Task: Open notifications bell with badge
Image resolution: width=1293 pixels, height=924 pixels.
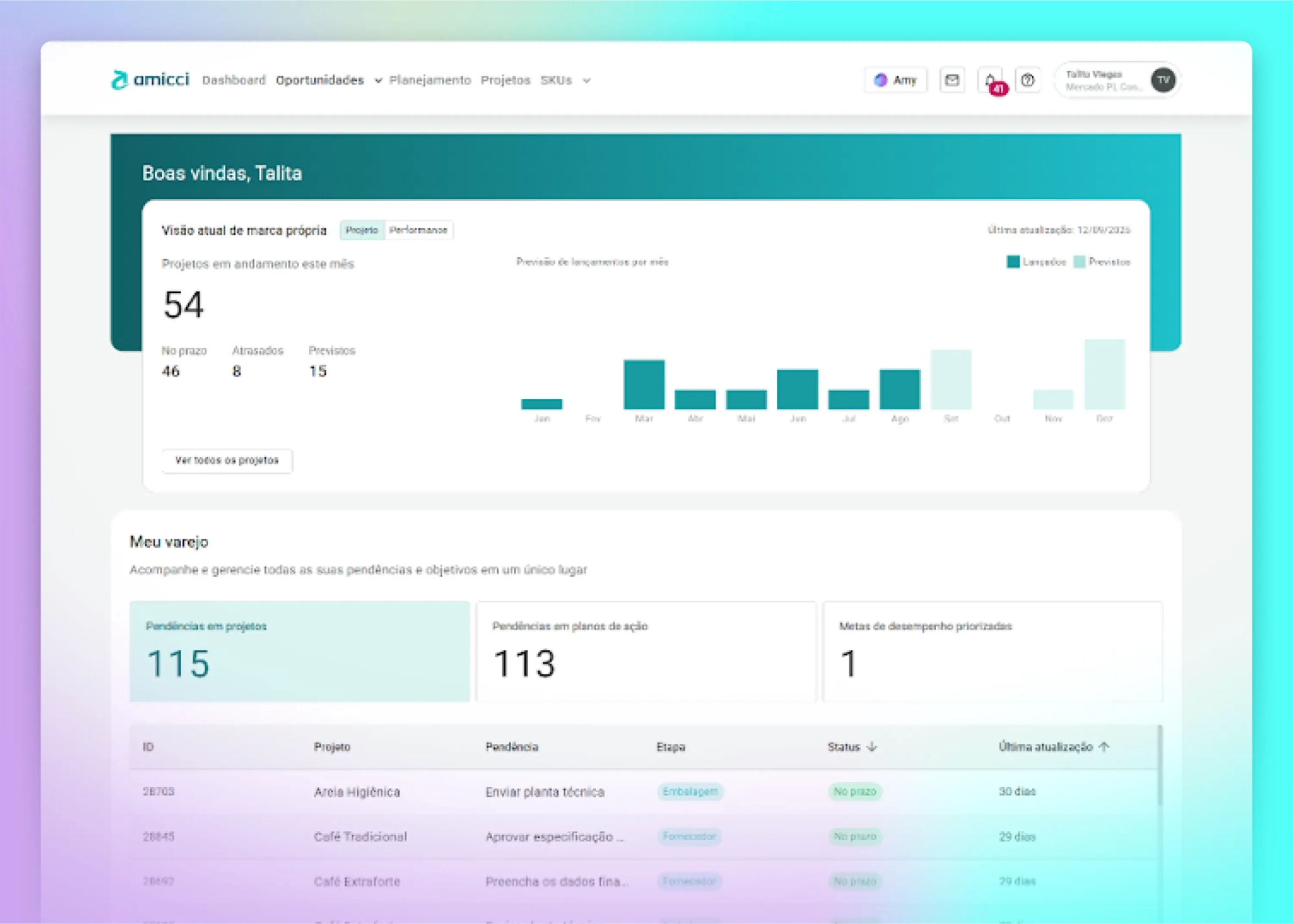Action: 990,80
